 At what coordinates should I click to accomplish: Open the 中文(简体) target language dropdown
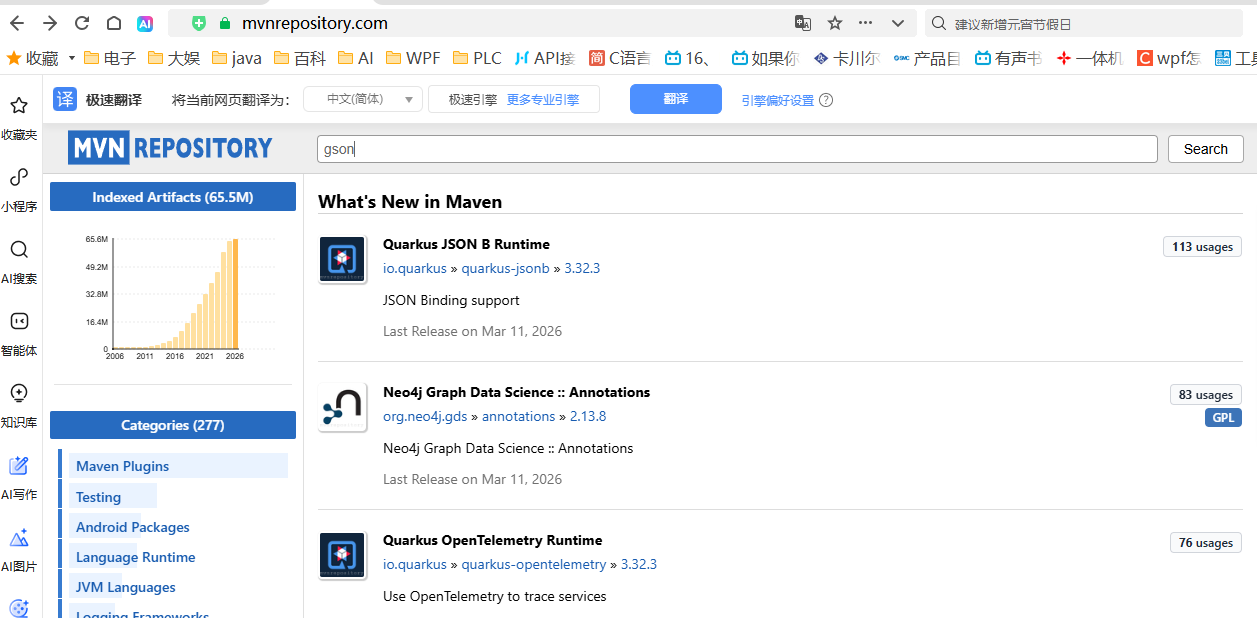362,99
